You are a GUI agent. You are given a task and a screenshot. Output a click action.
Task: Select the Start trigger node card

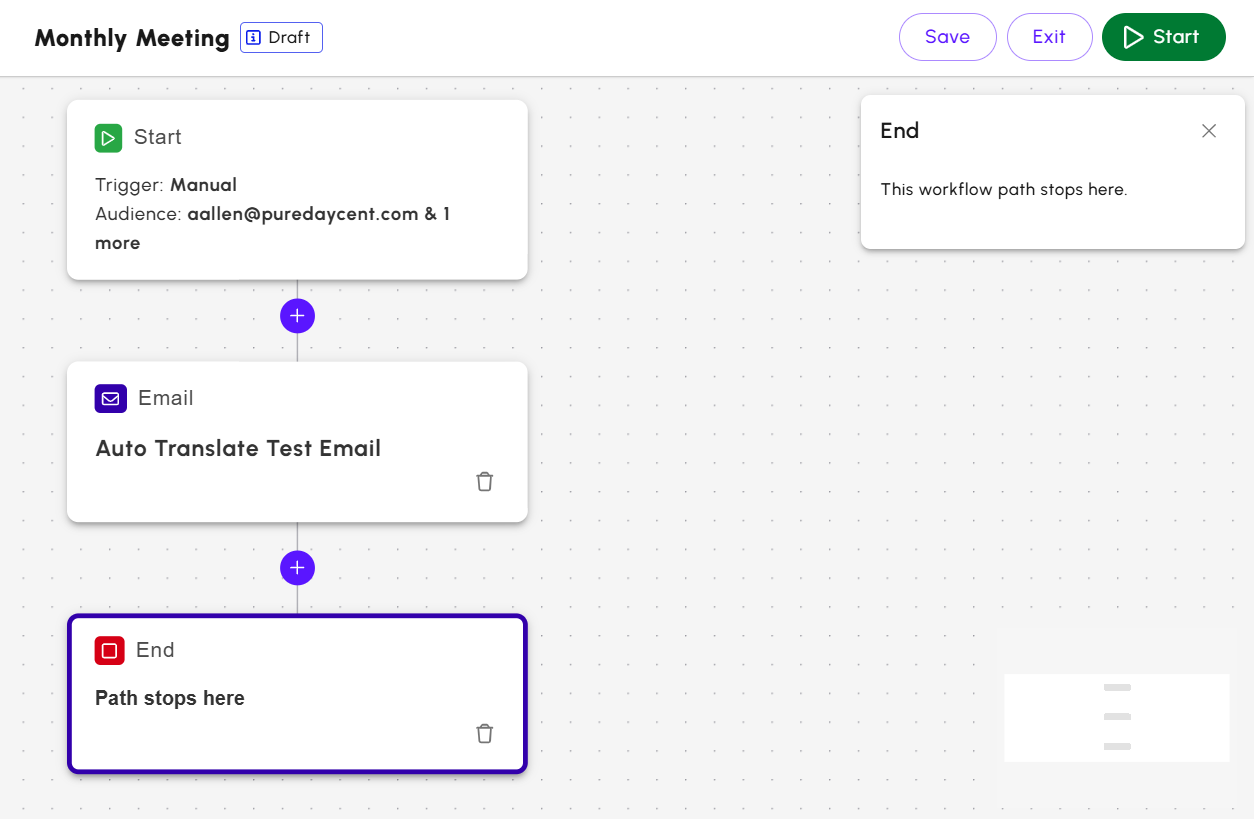[x=297, y=189]
